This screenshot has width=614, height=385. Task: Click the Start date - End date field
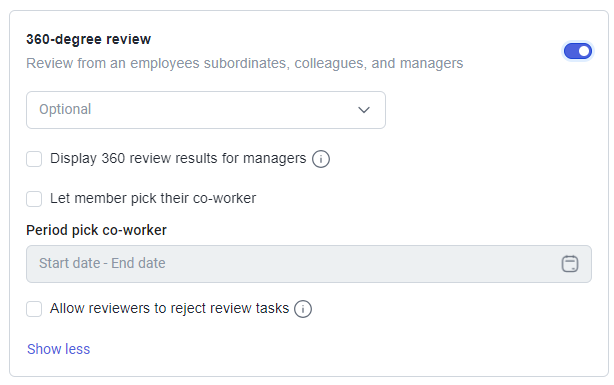pyautogui.click(x=309, y=264)
